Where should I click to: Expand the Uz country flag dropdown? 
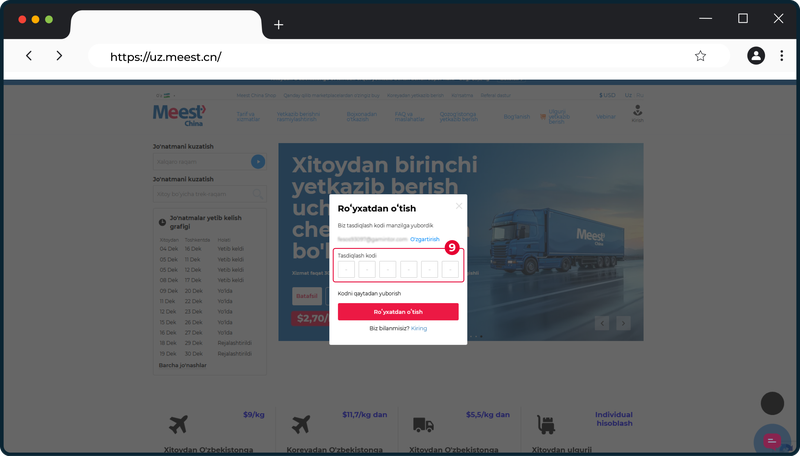(165, 95)
